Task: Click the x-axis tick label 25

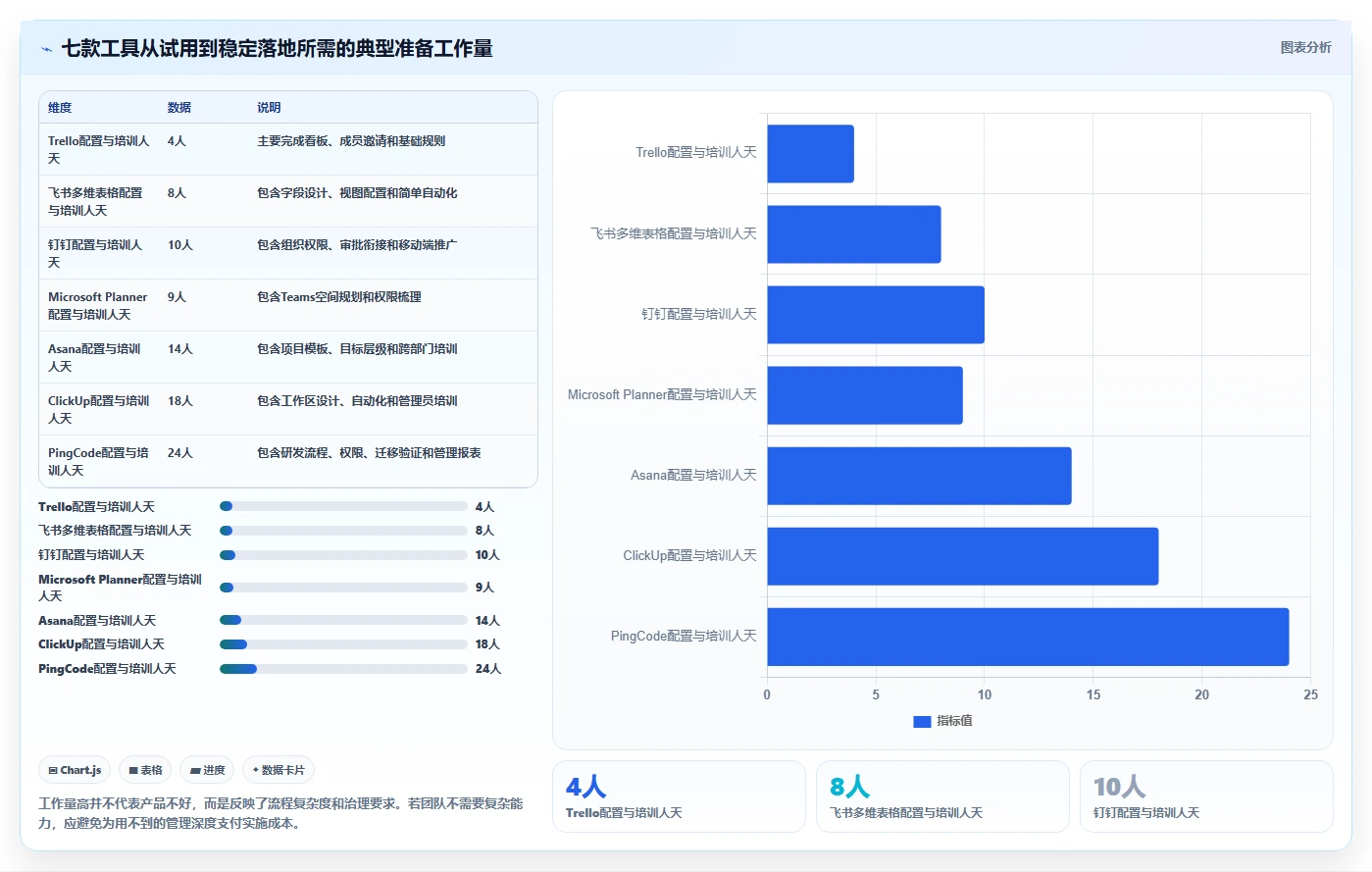Action: coord(1310,694)
